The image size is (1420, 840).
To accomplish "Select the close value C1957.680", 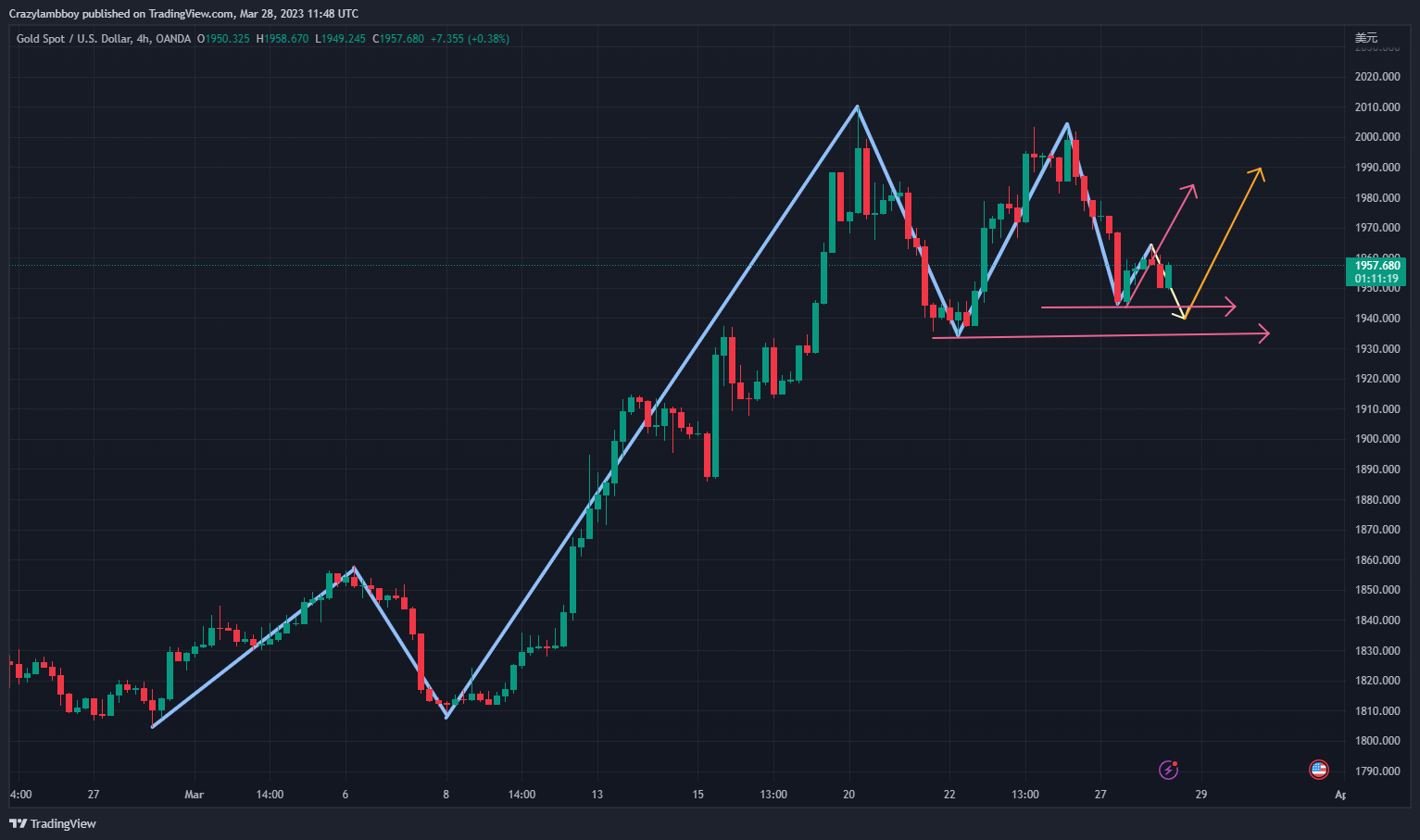I will point(398,39).
